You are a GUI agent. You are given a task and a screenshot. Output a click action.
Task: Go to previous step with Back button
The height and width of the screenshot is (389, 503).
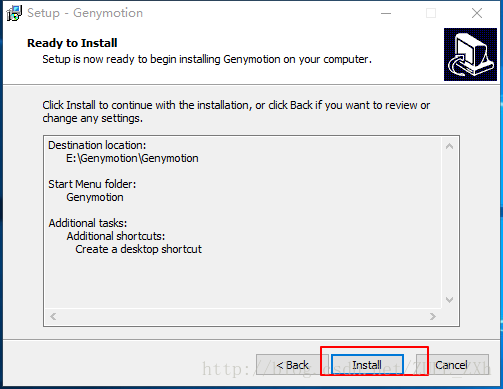click(x=292, y=365)
